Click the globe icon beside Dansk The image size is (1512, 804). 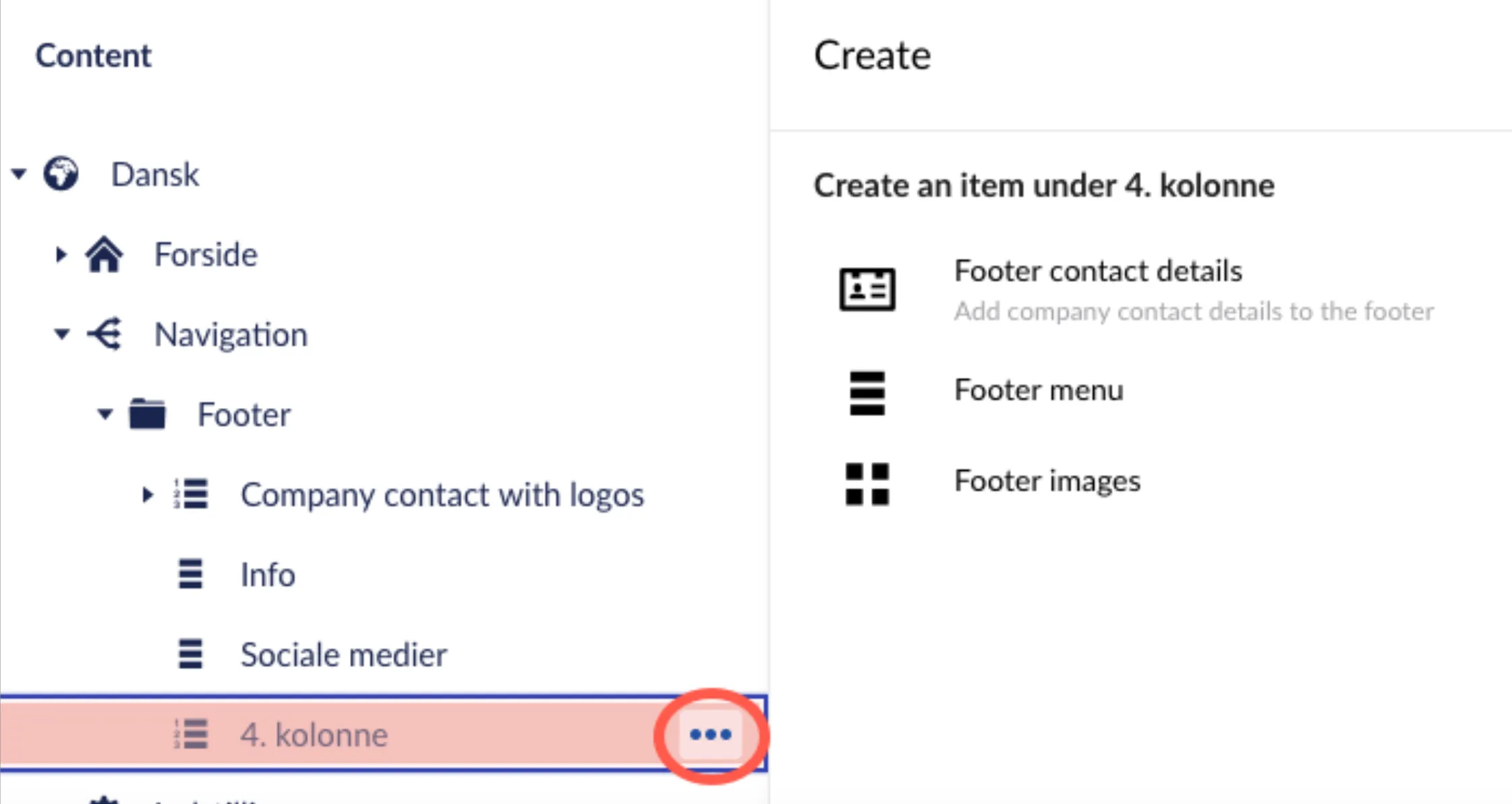click(x=61, y=174)
